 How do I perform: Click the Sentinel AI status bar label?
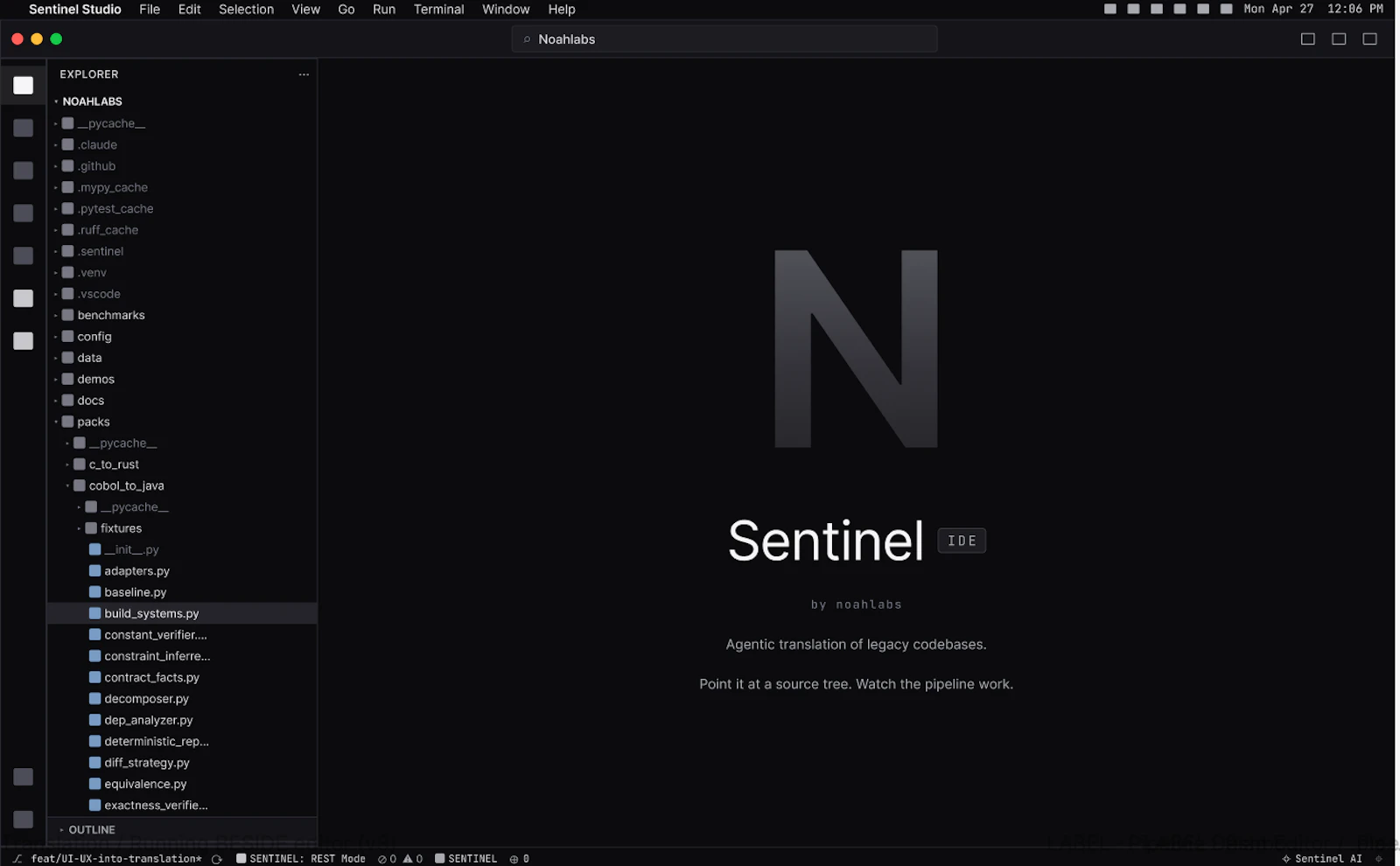(1328, 859)
